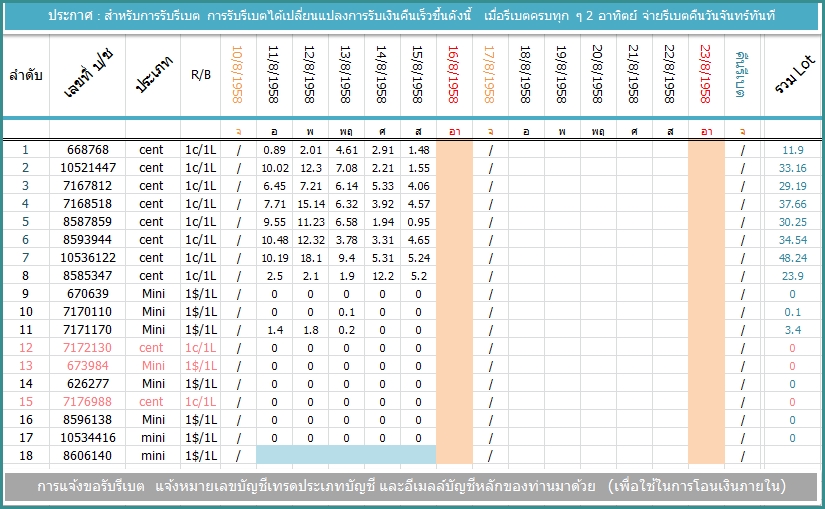Image resolution: width=825 pixels, height=509 pixels.
Task: Click the total lot value 11.9
Action: [792, 150]
